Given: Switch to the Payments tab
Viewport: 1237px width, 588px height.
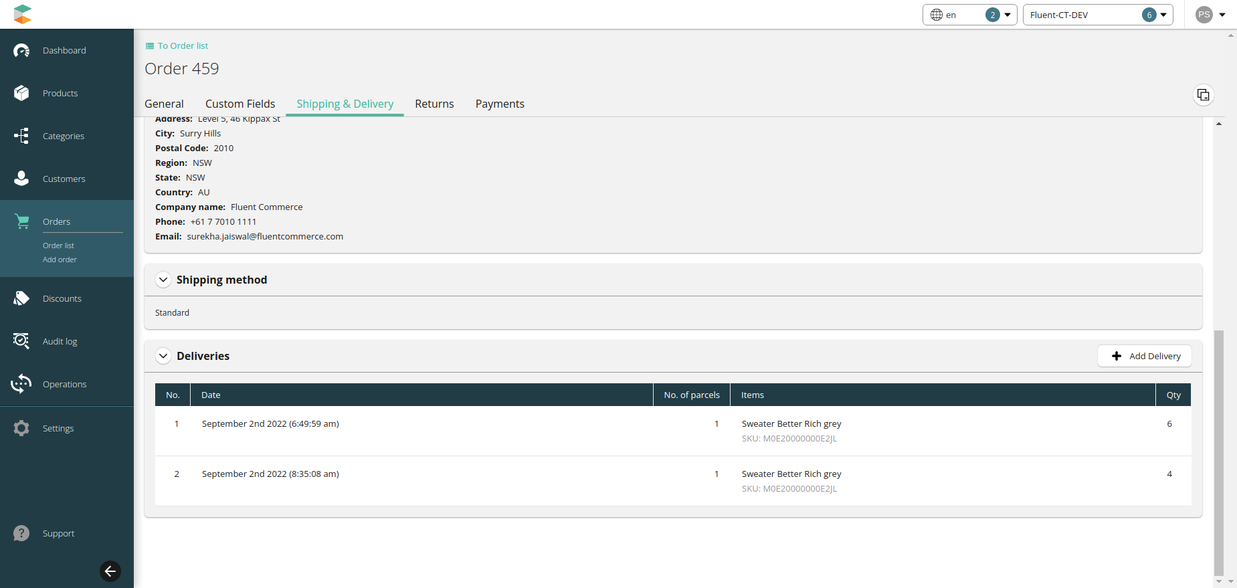Looking at the screenshot, I should tap(499, 104).
